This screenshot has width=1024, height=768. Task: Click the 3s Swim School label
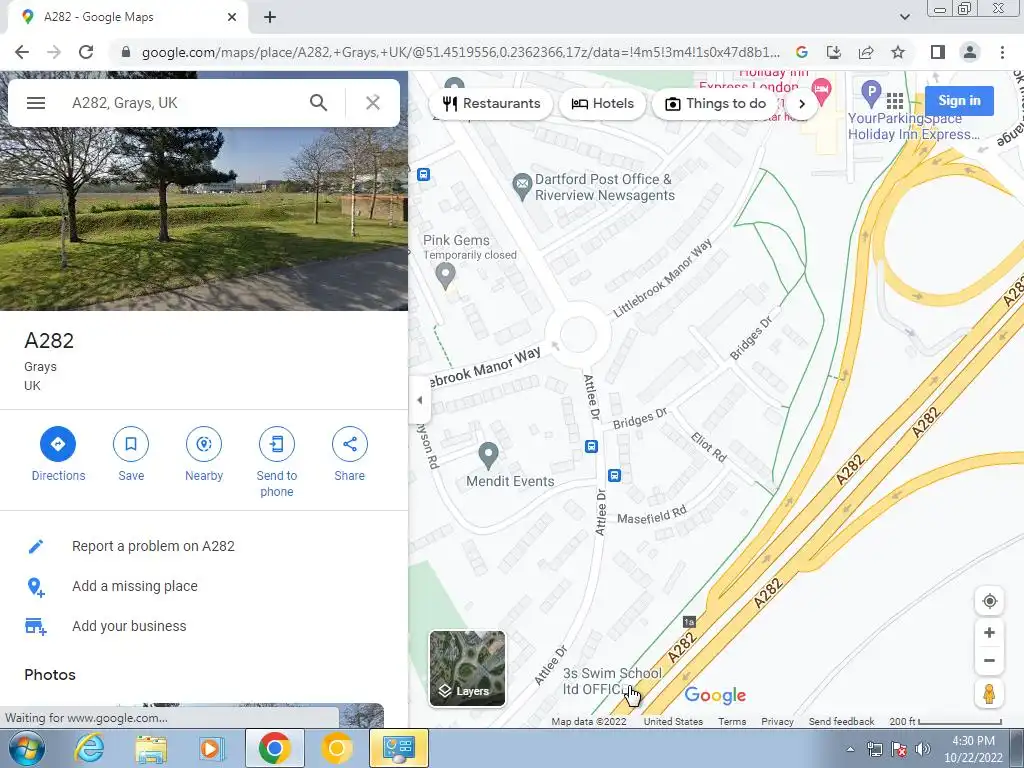[x=612, y=681]
